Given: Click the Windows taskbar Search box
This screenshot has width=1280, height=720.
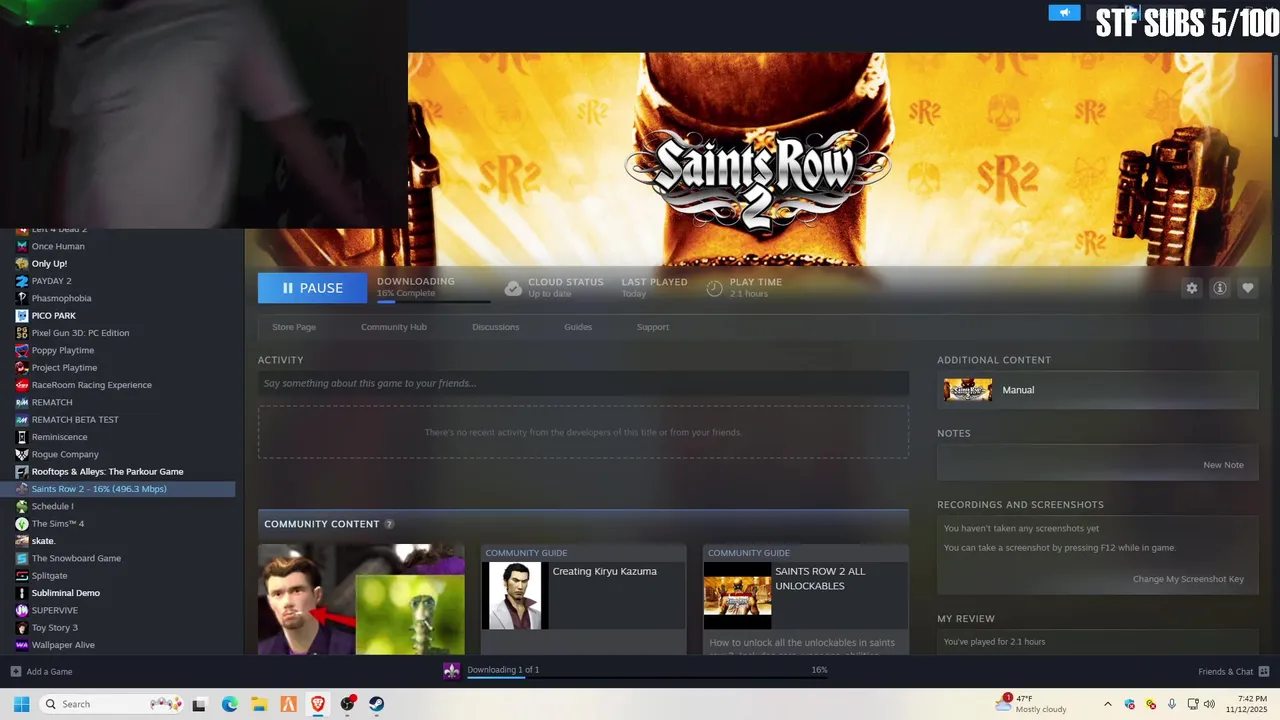Looking at the screenshot, I should (111, 704).
